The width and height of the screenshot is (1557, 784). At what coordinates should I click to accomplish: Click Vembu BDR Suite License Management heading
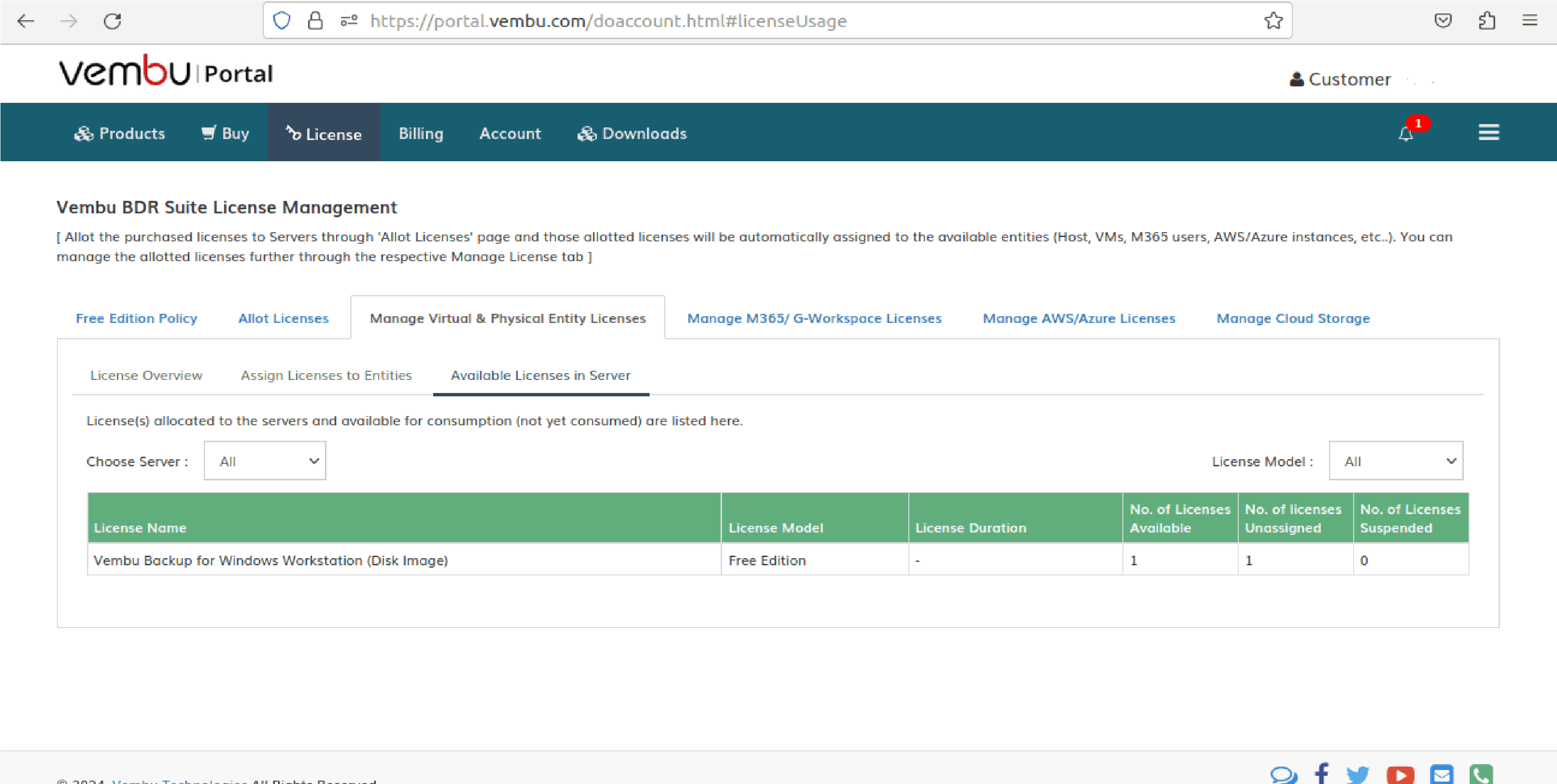[x=226, y=207]
